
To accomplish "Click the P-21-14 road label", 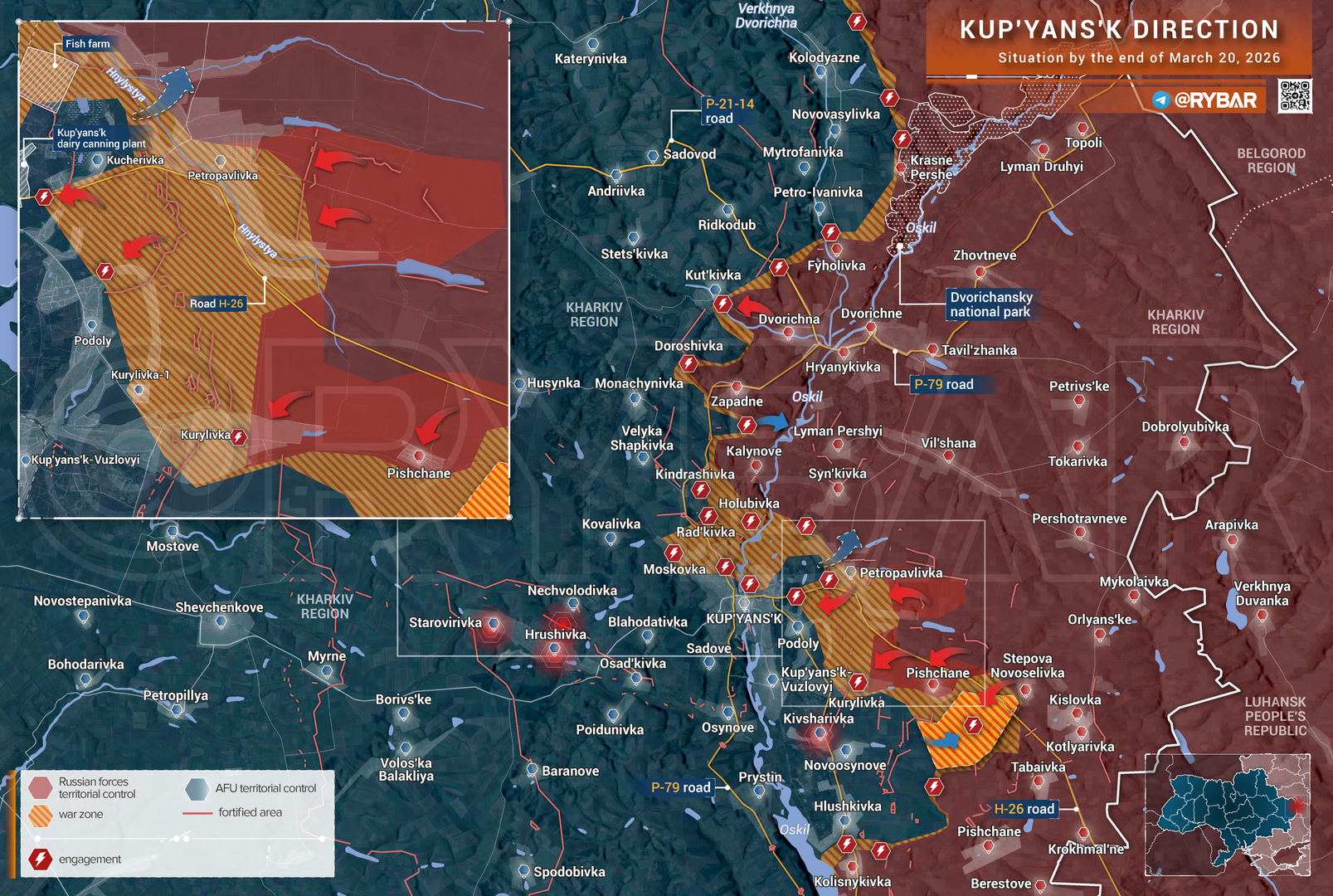I will [x=728, y=111].
